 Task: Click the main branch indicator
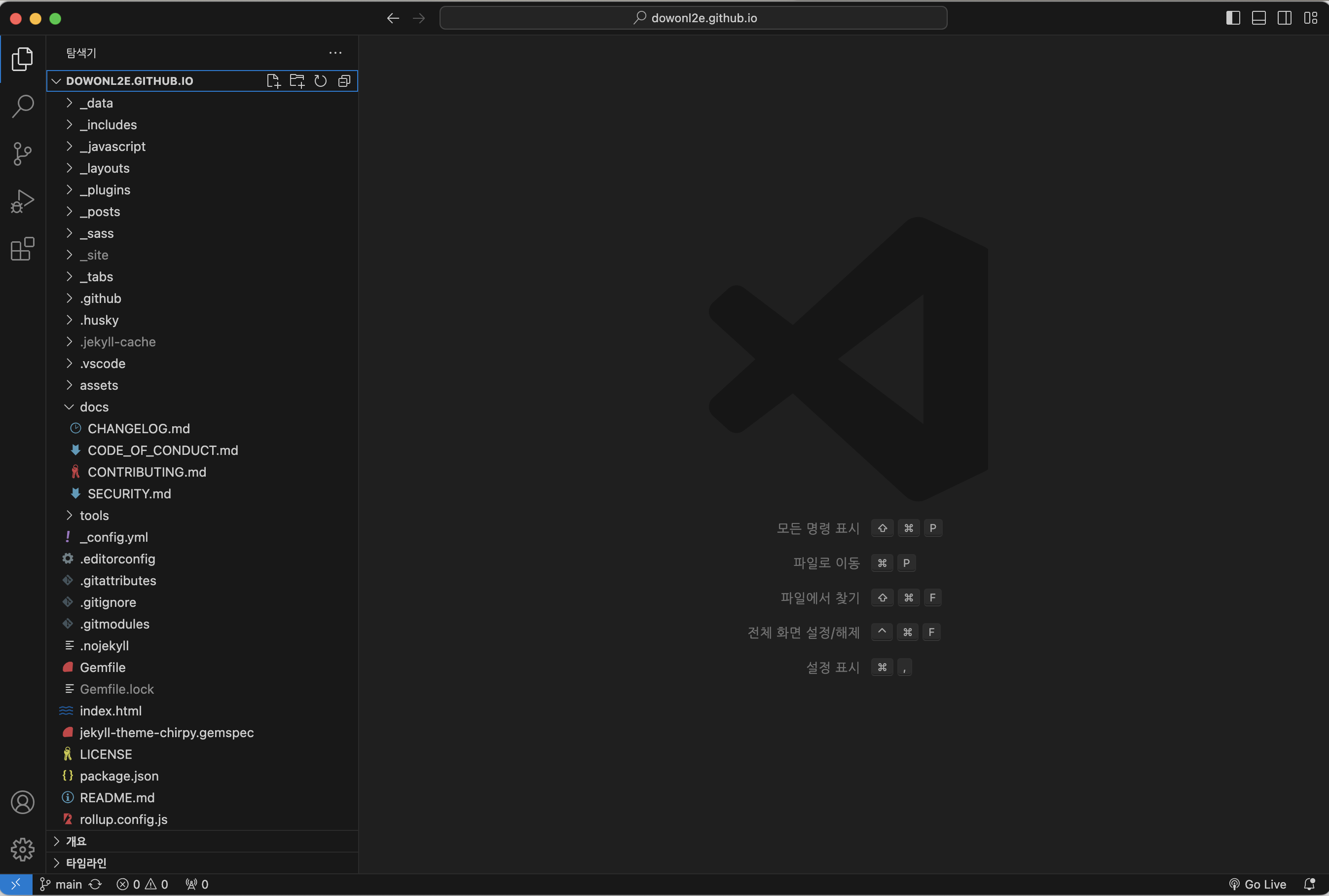[x=61, y=884]
